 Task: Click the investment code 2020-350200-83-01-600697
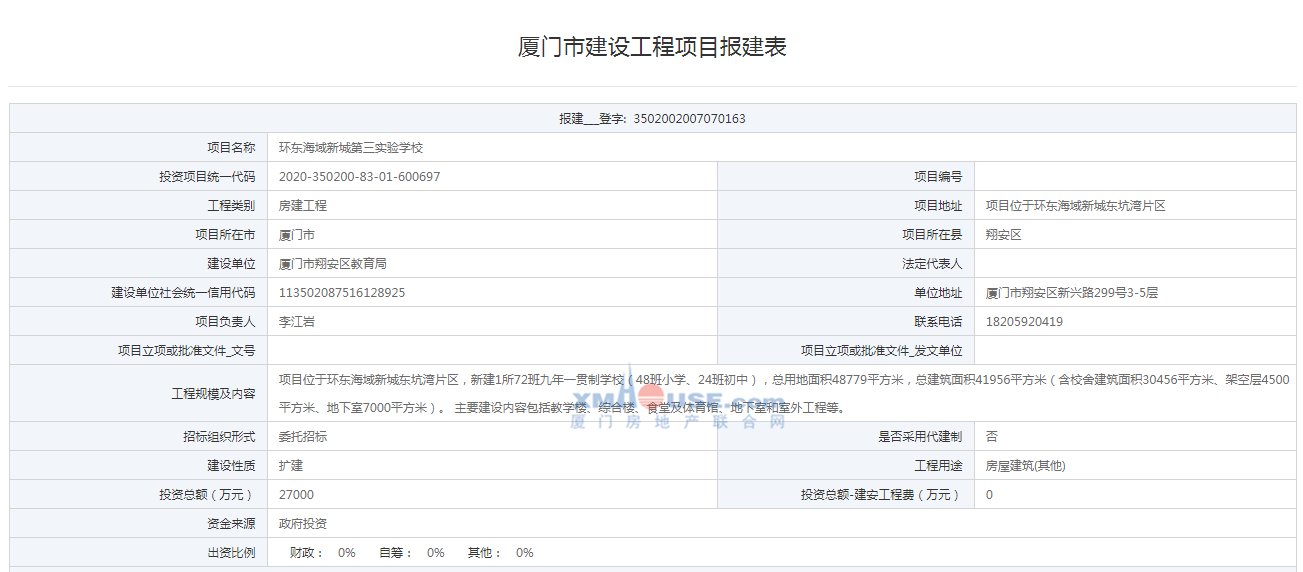[x=359, y=177]
